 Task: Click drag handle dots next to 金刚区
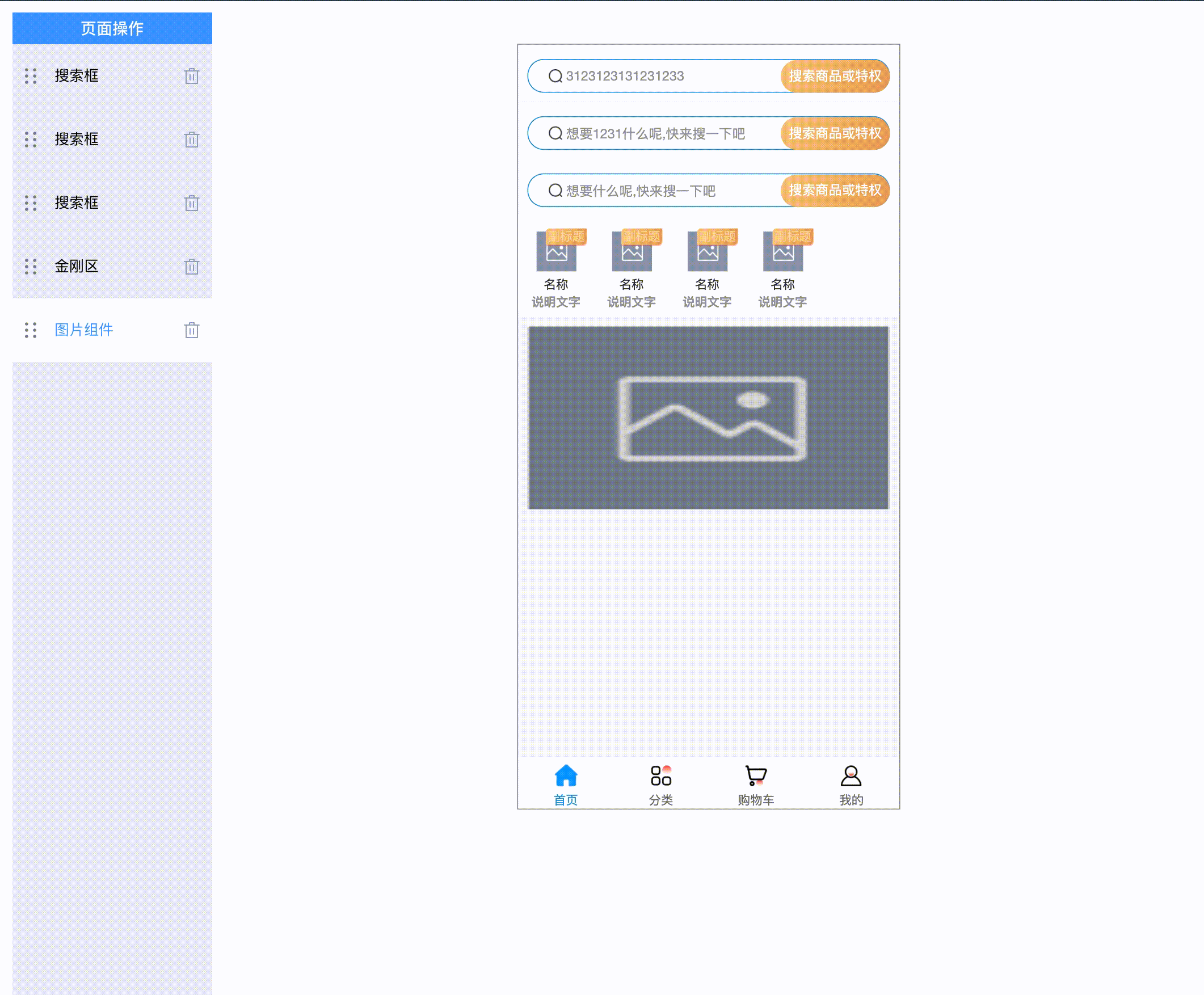[31, 267]
